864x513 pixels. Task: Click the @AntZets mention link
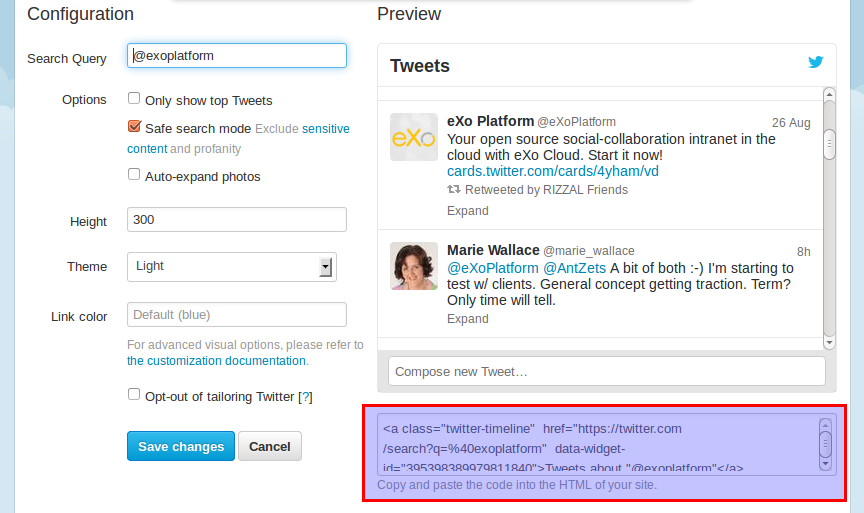[x=575, y=268]
